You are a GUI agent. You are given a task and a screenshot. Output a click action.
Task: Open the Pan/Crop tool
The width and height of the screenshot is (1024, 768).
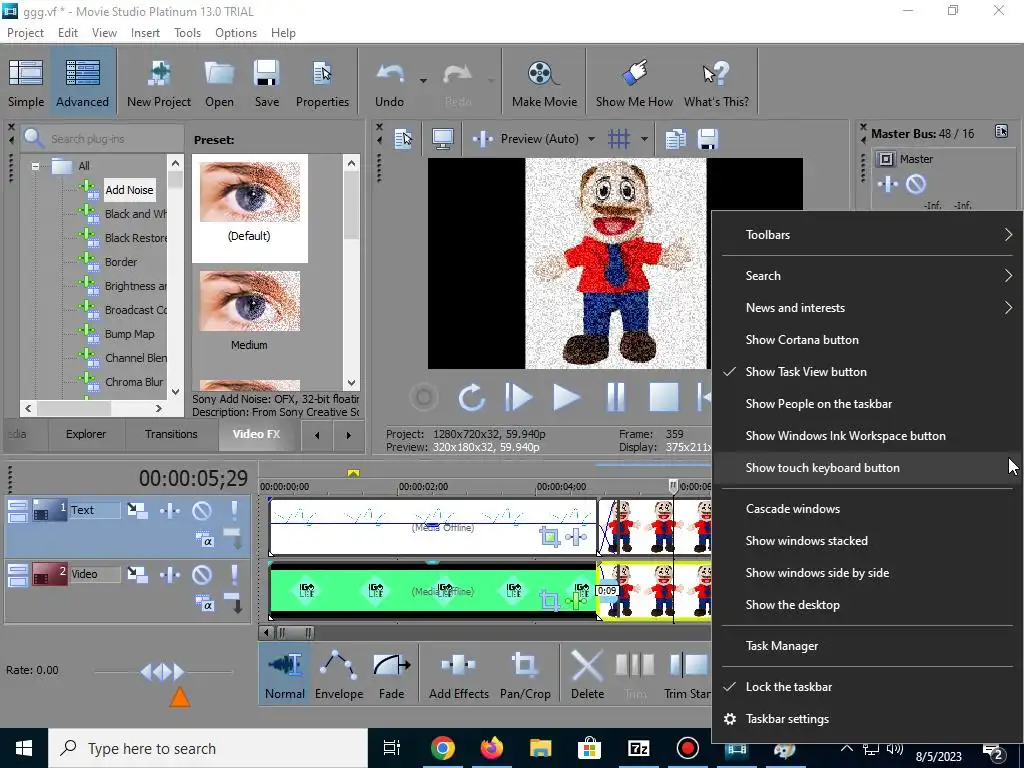[525, 675]
